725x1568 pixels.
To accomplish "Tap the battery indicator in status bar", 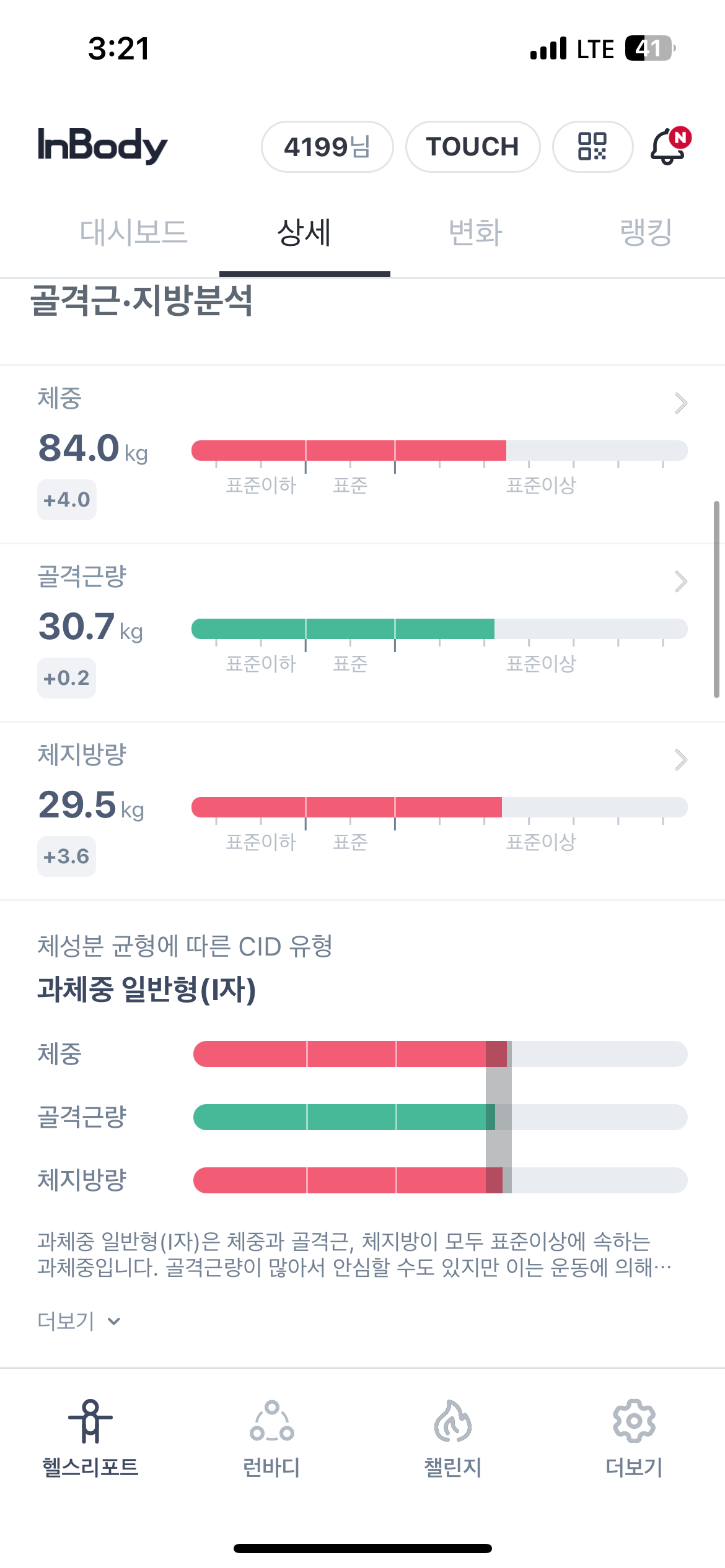I will pyautogui.click(x=649, y=48).
